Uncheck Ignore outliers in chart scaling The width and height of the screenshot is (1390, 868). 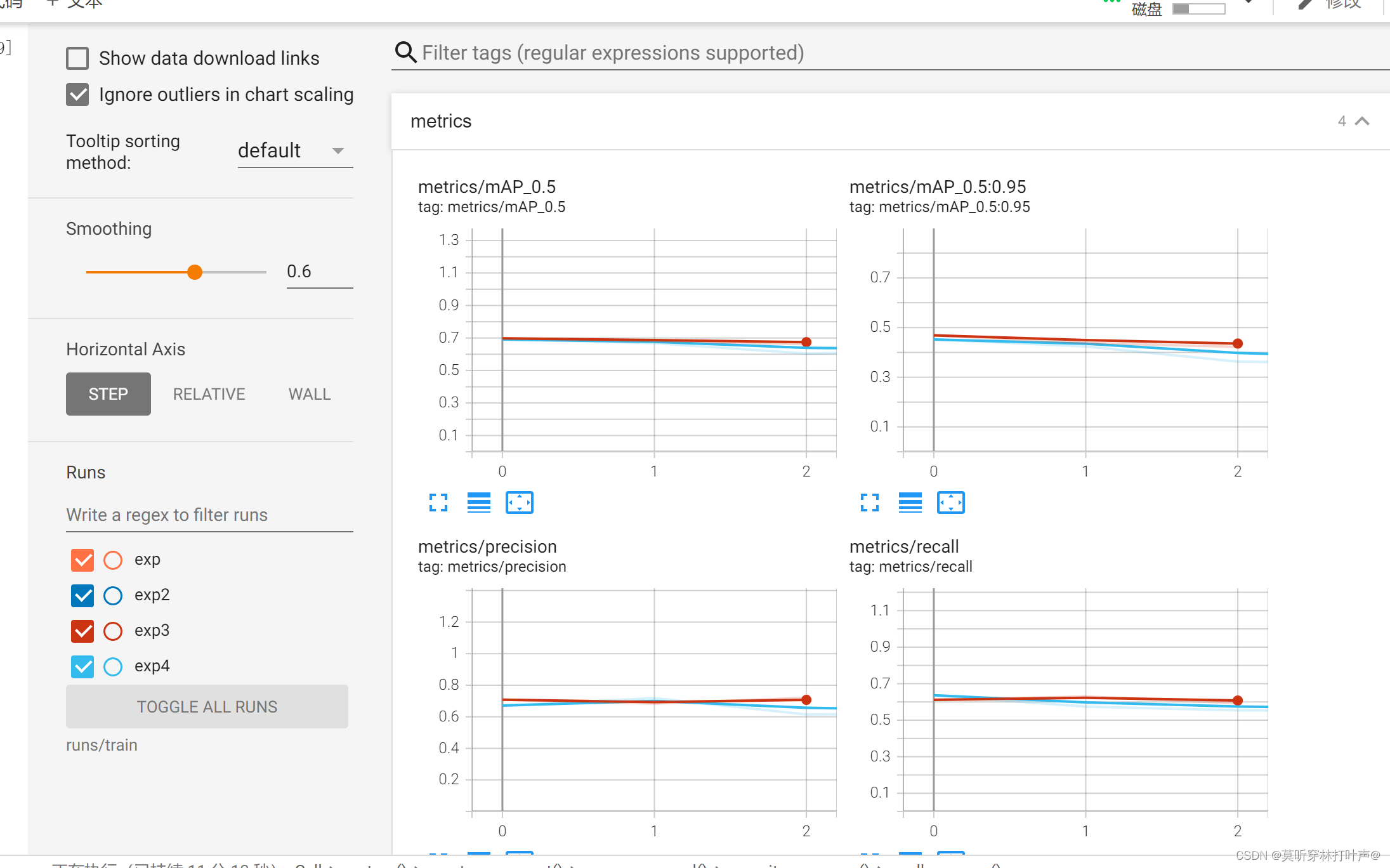77,95
